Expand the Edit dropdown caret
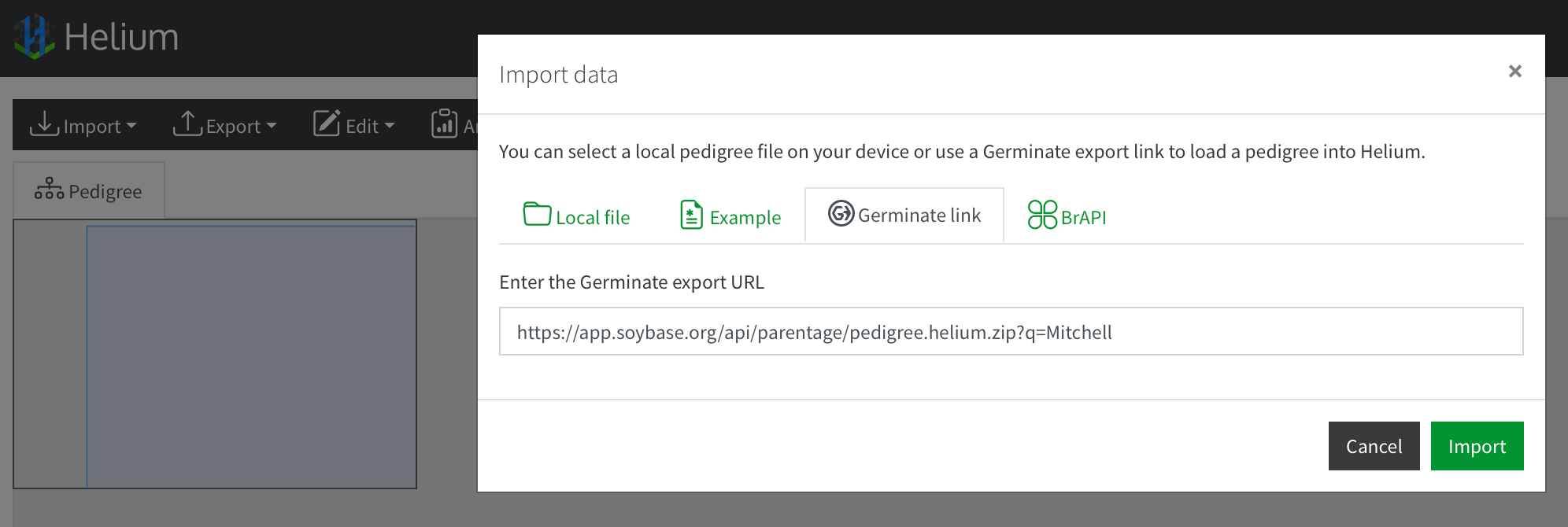 point(390,126)
